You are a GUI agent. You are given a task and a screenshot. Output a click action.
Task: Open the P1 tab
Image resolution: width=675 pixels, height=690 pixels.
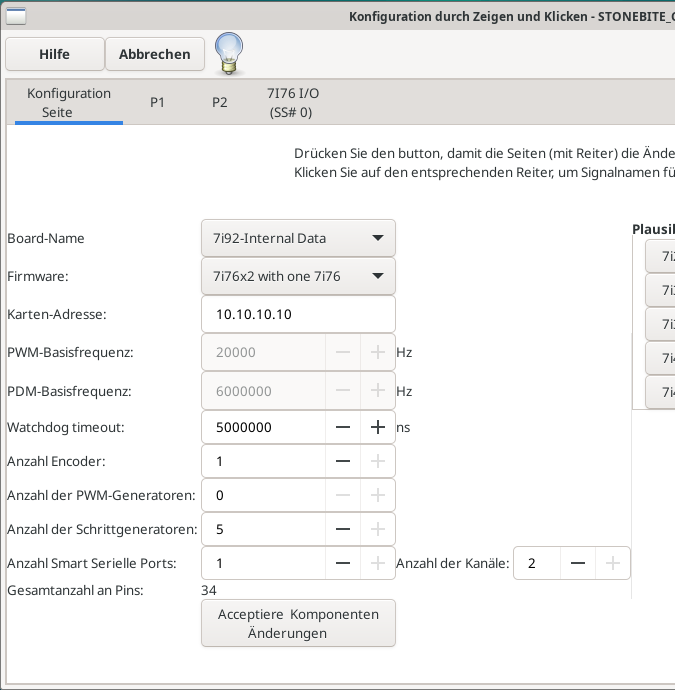click(x=157, y=103)
